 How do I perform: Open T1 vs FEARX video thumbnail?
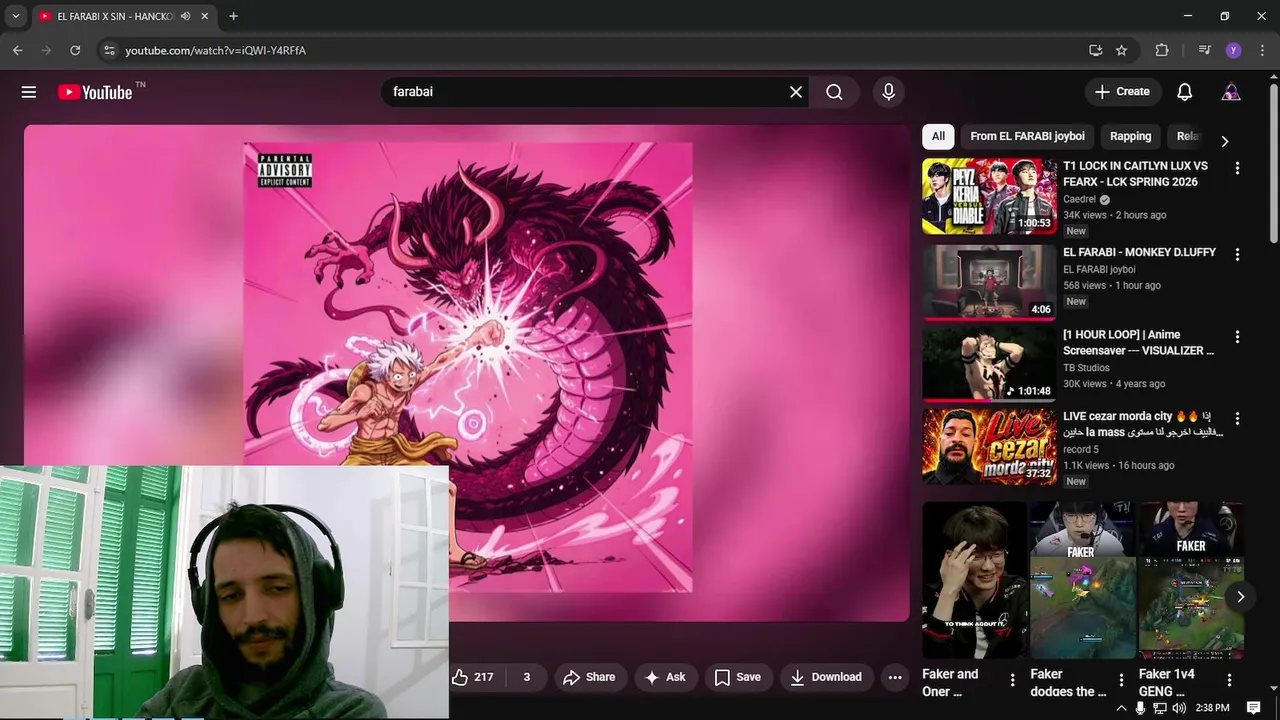[989, 196]
